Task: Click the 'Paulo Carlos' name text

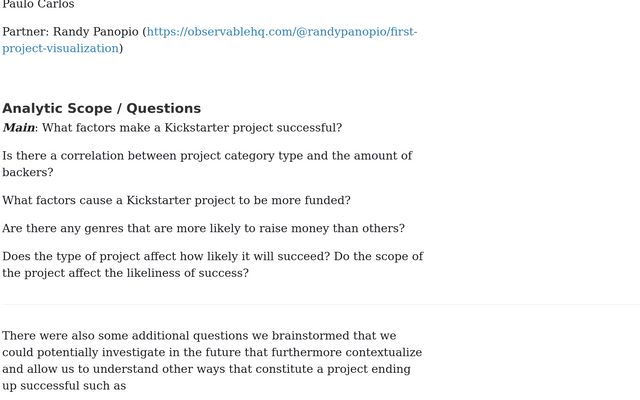Action: (x=38, y=4)
